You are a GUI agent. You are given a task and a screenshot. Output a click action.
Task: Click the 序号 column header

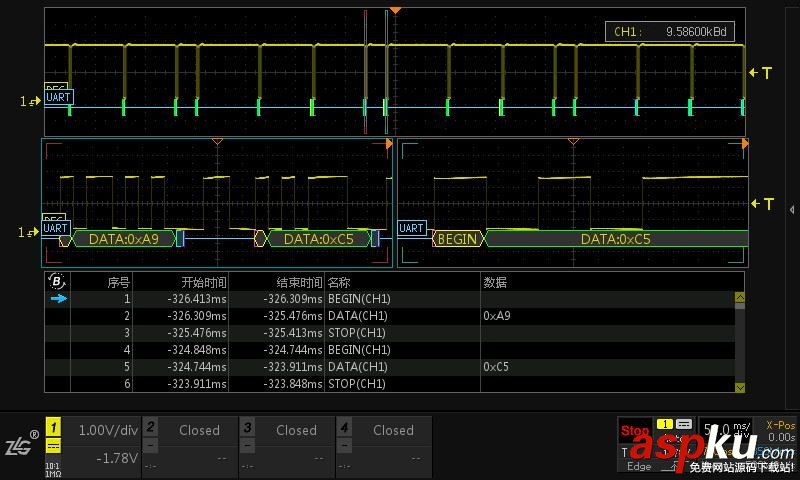point(118,282)
